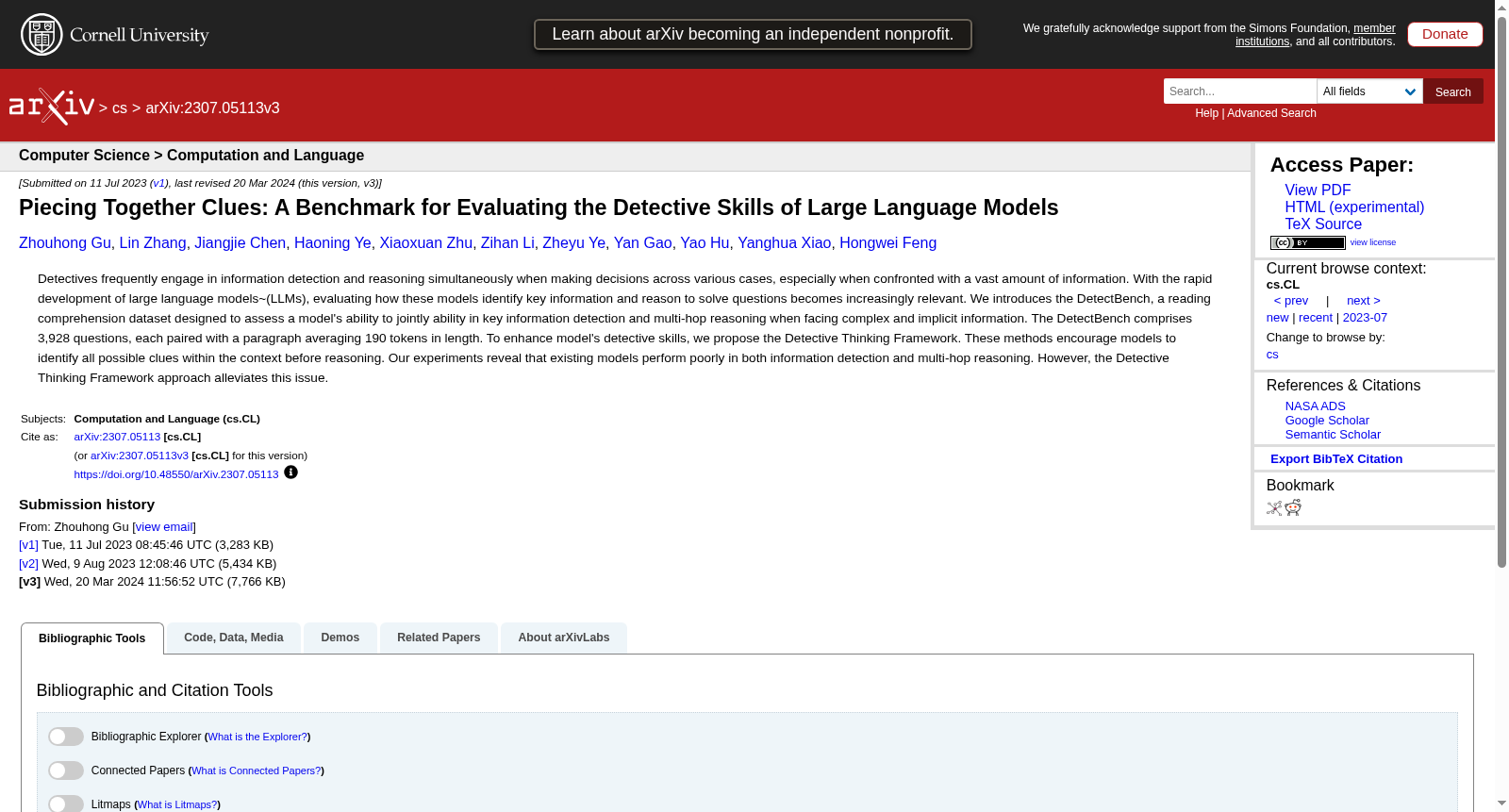Open author Zheyu Ye link
1509x812 pixels.
click(574, 243)
